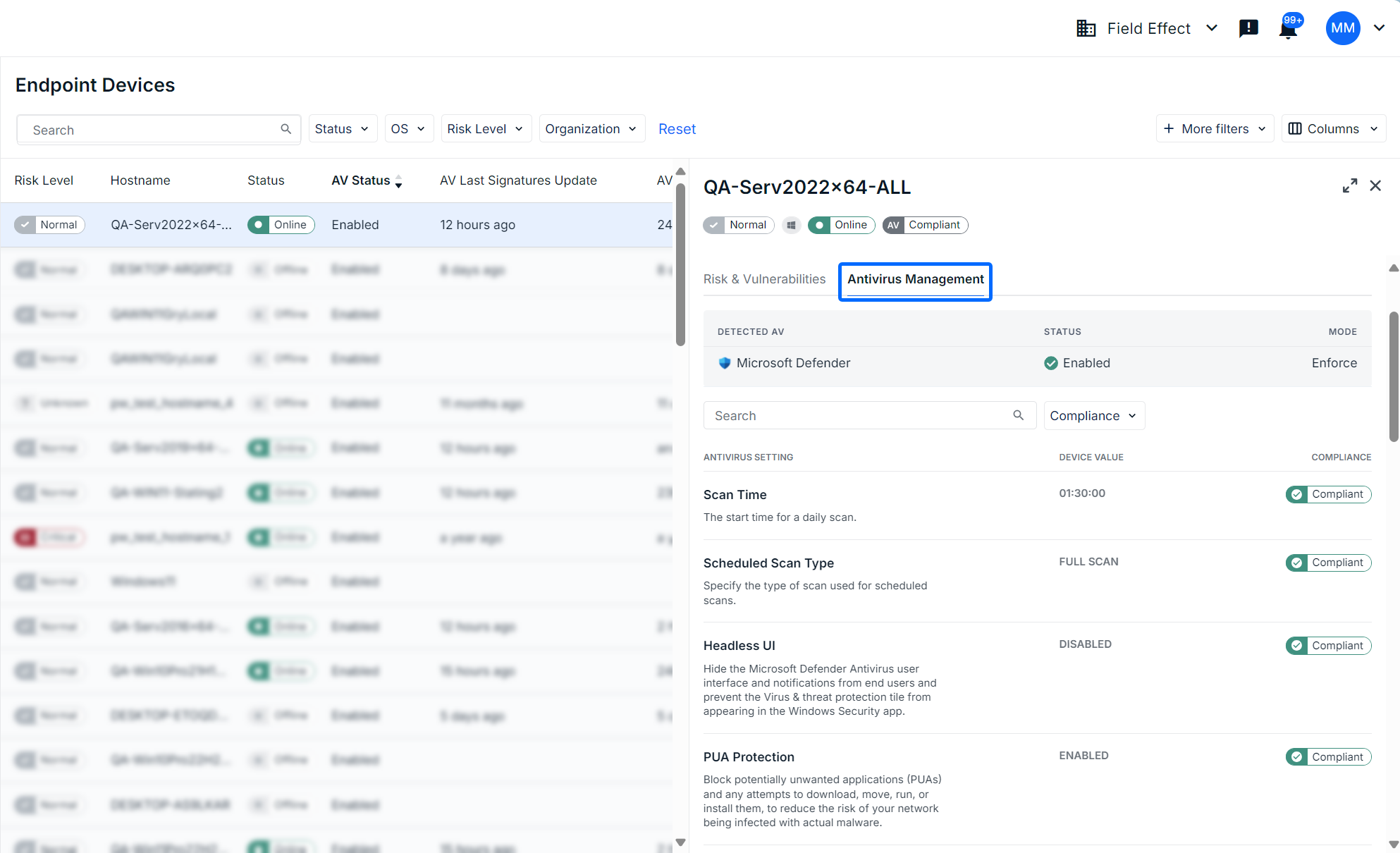Open the Compliance filter dropdown
The image size is (1400, 853).
pyautogui.click(x=1093, y=416)
